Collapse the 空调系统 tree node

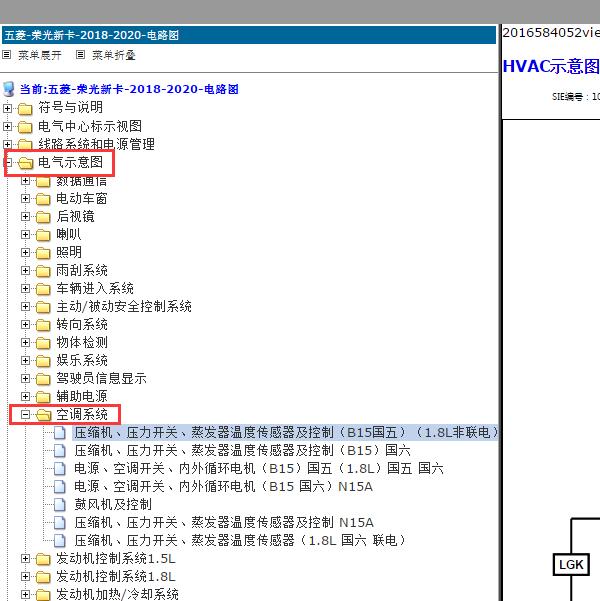[x=25, y=415]
